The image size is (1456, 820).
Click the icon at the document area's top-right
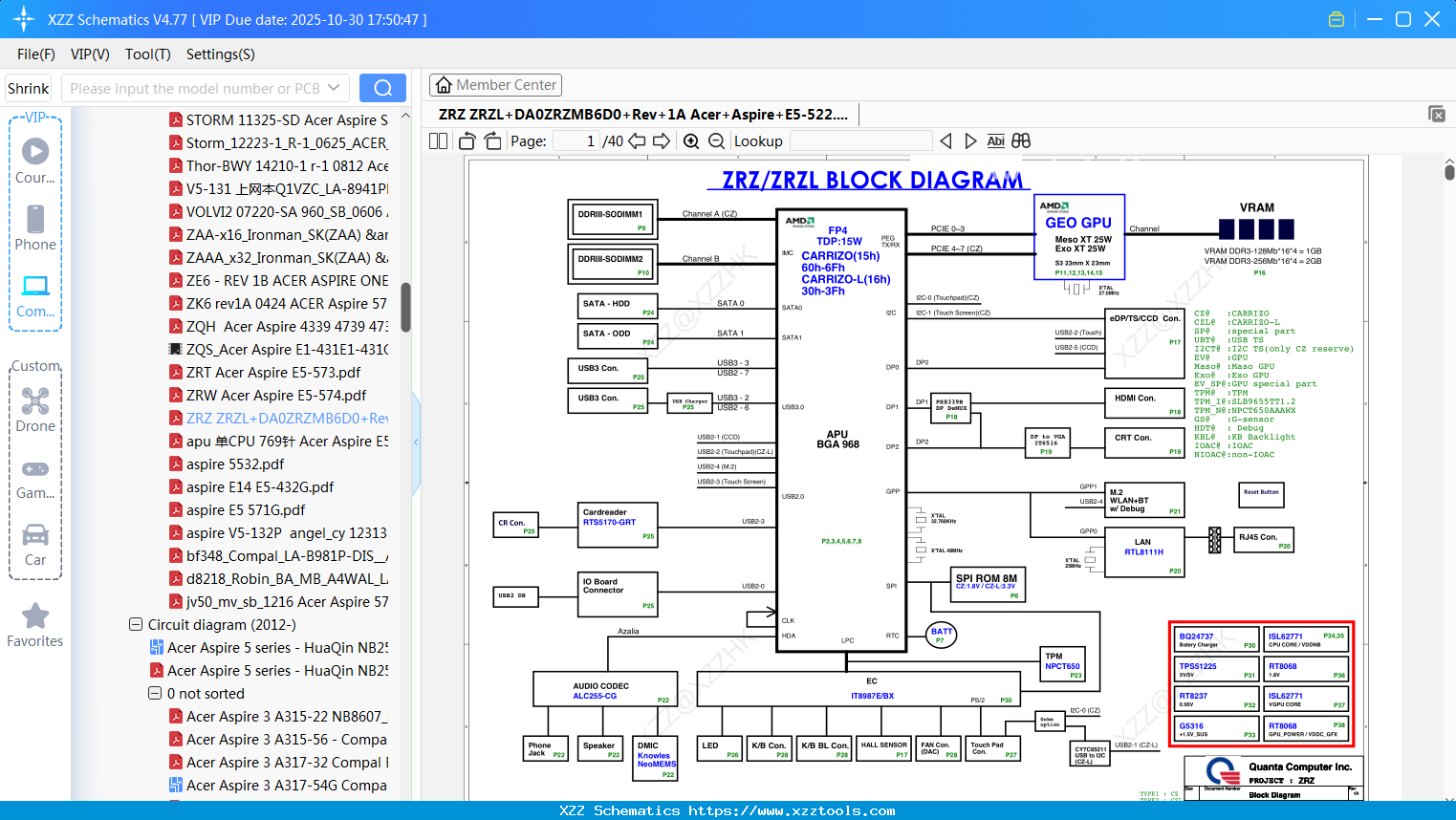1437,114
